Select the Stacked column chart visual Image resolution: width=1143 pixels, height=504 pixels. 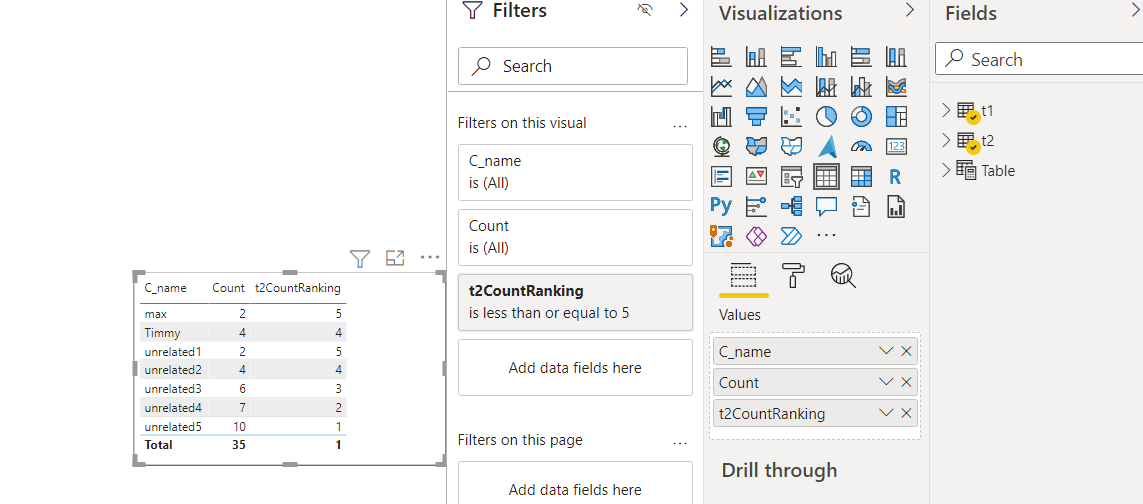(x=756, y=56)
